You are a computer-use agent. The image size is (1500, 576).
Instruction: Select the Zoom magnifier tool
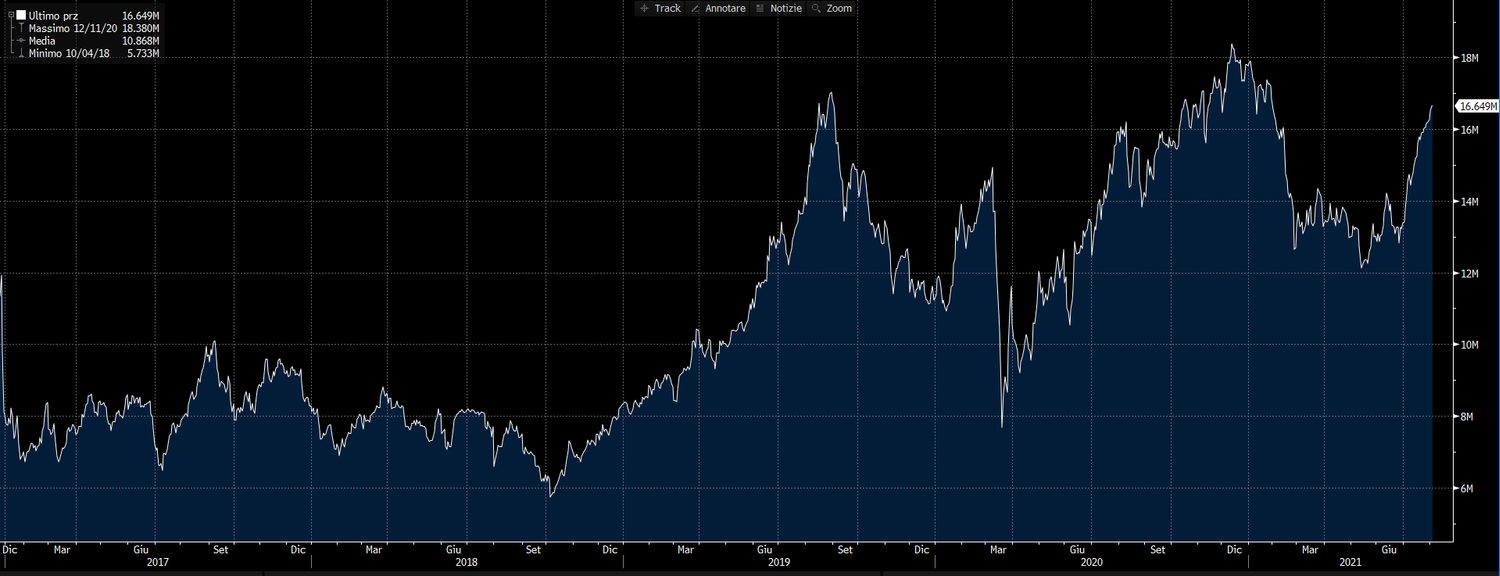832,8
